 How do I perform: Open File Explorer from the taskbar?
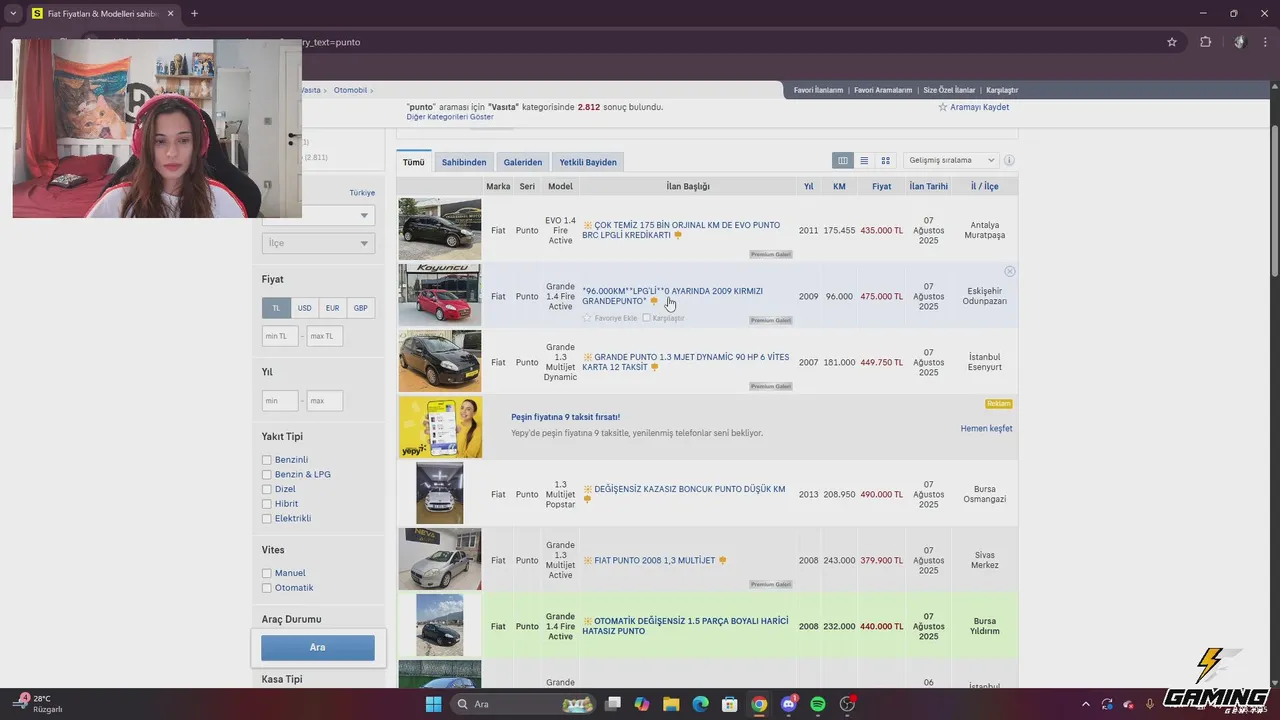[671, 704]
